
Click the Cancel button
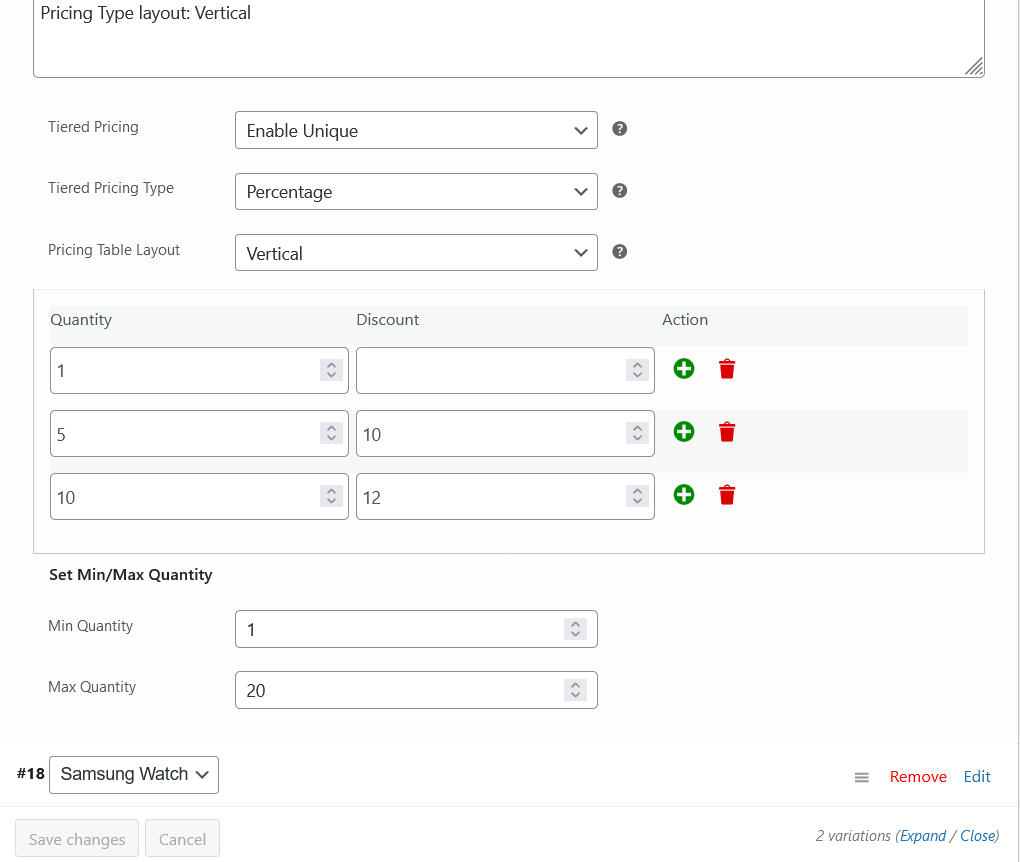point(182,839)
